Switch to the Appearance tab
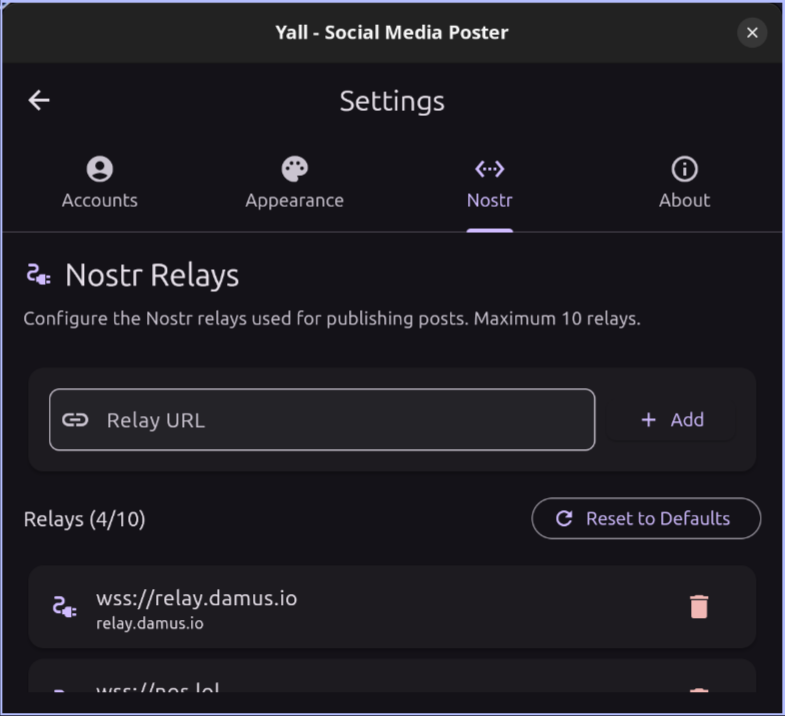Image resolution: width=785 pixels, height=716 pixels. tap(294, 182)
